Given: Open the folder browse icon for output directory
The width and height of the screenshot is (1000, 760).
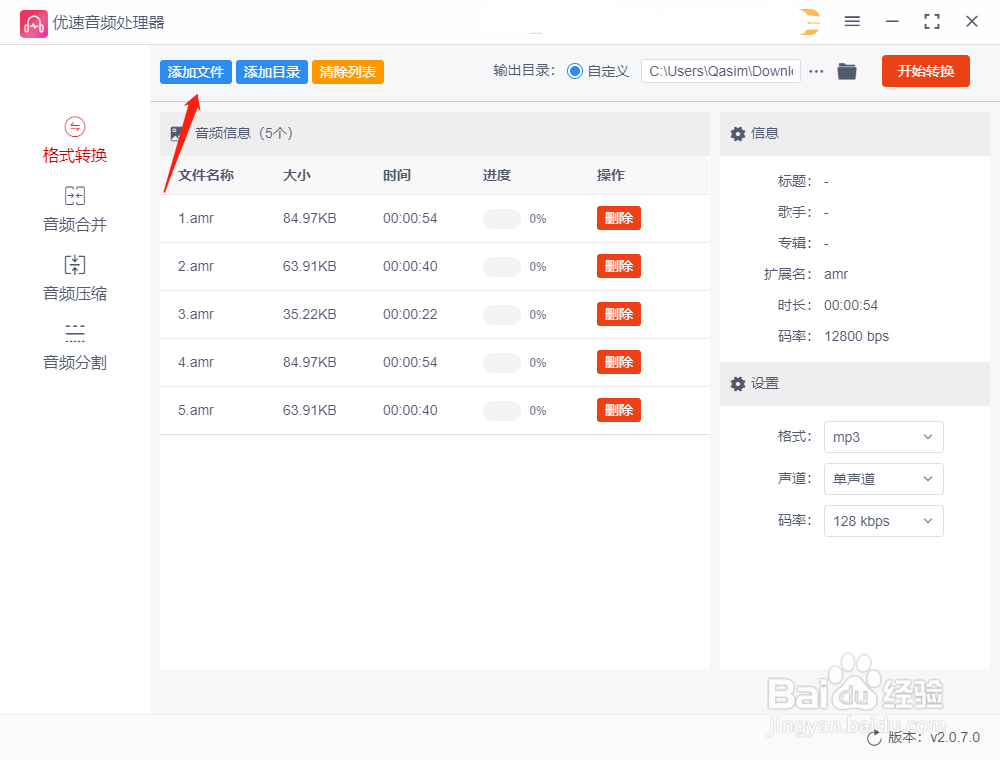Looking at the screenshot, I should pyautogui.click(x=846, y=71).
